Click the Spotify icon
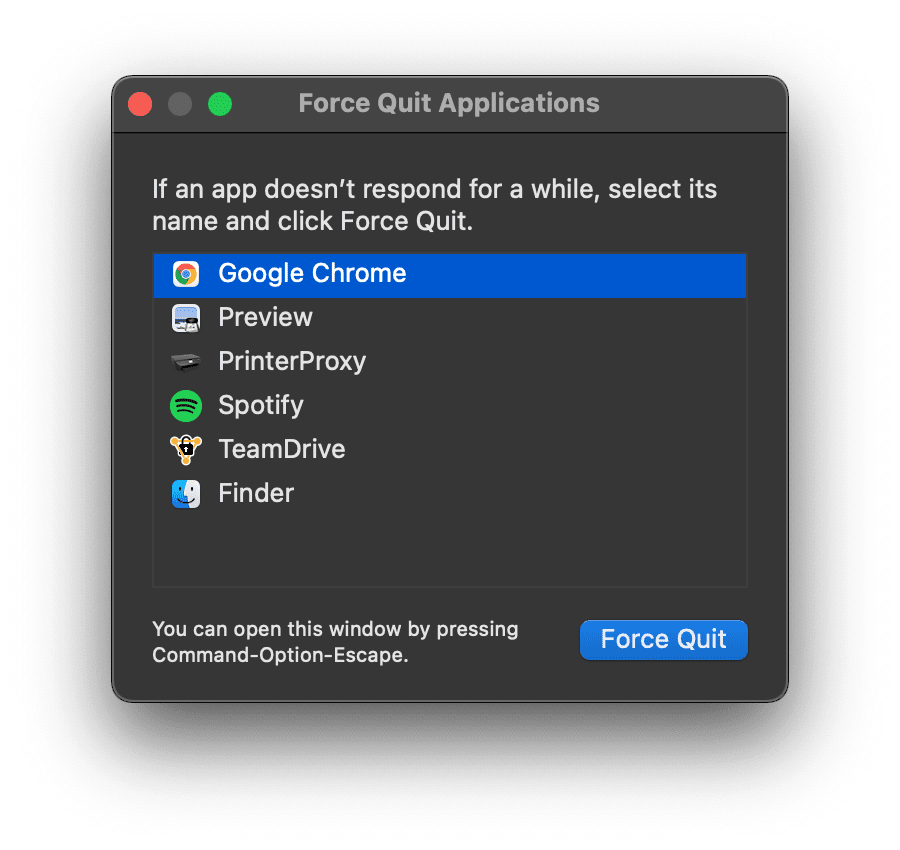Image resolution: width=900 pixels, height=850 pixels. 186,405
